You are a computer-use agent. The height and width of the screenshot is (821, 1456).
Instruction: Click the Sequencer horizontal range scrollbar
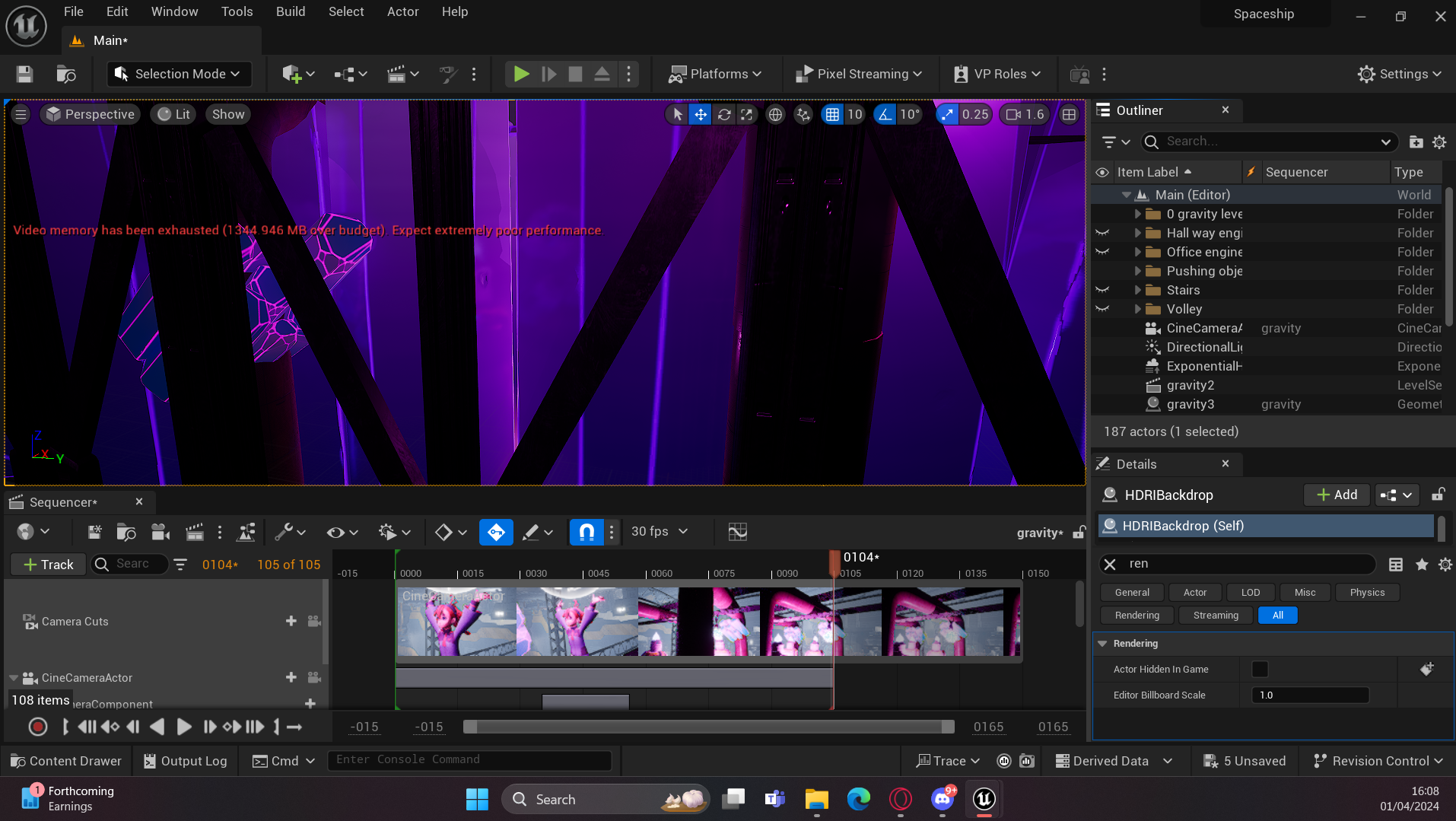708,727
